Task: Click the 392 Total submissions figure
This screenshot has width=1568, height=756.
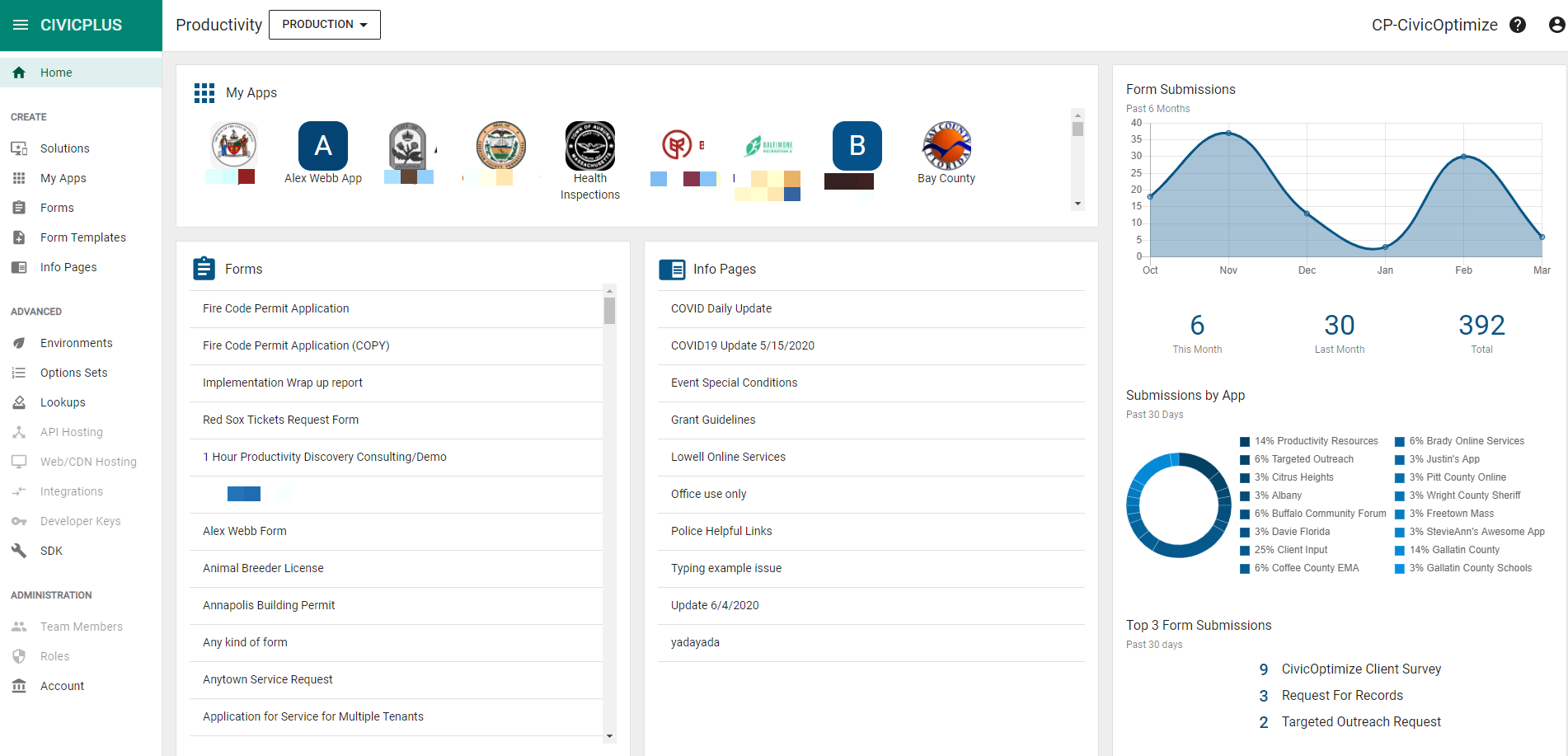Action: 1481,325
